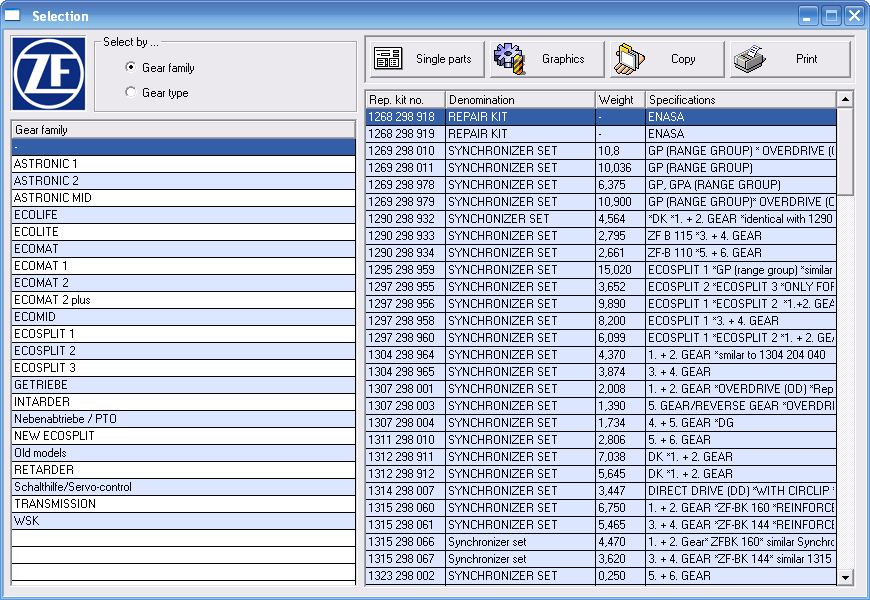
Task: Select ECOMAT 2 gear family row
Action: 183,283
